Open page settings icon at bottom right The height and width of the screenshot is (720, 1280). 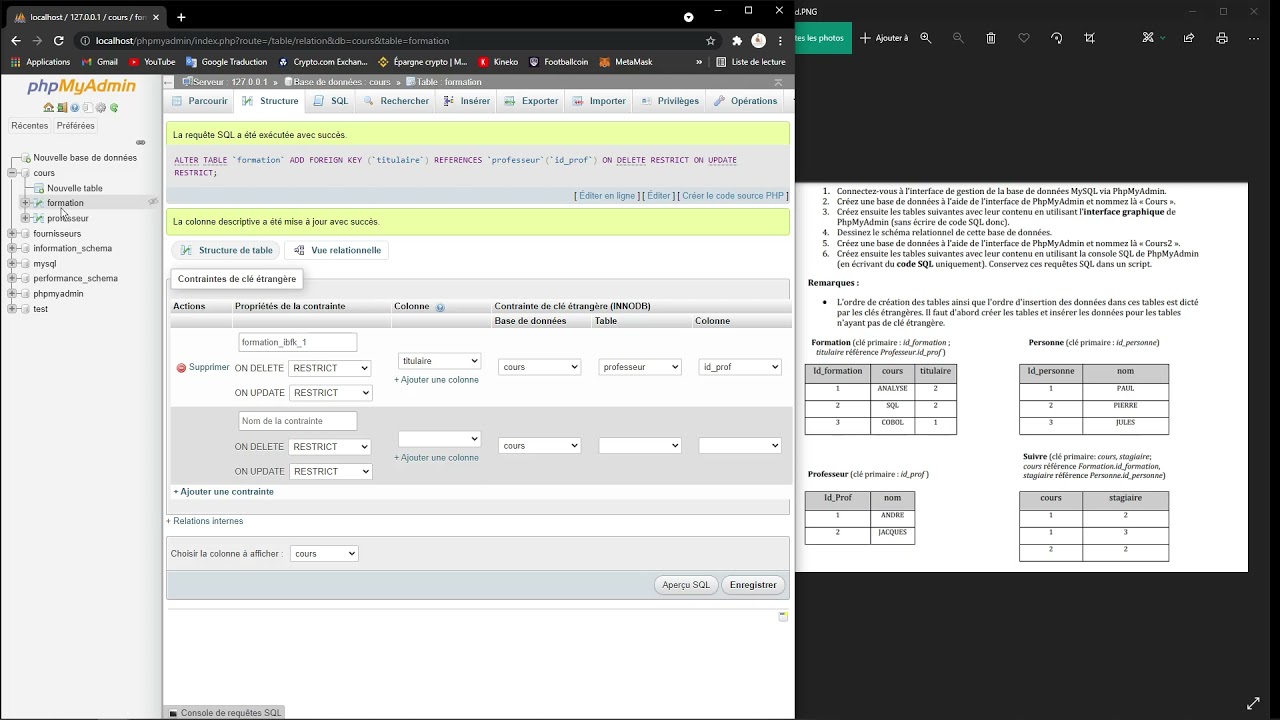[784, 616]
